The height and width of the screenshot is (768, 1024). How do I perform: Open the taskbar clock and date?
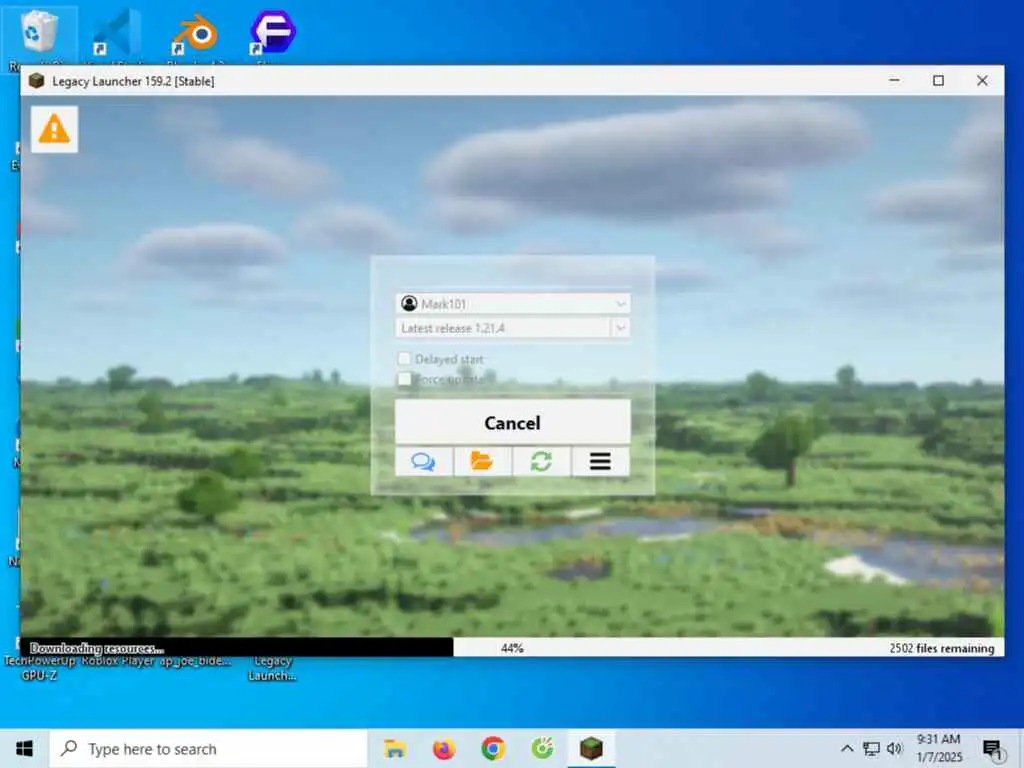tap(939, 748)
